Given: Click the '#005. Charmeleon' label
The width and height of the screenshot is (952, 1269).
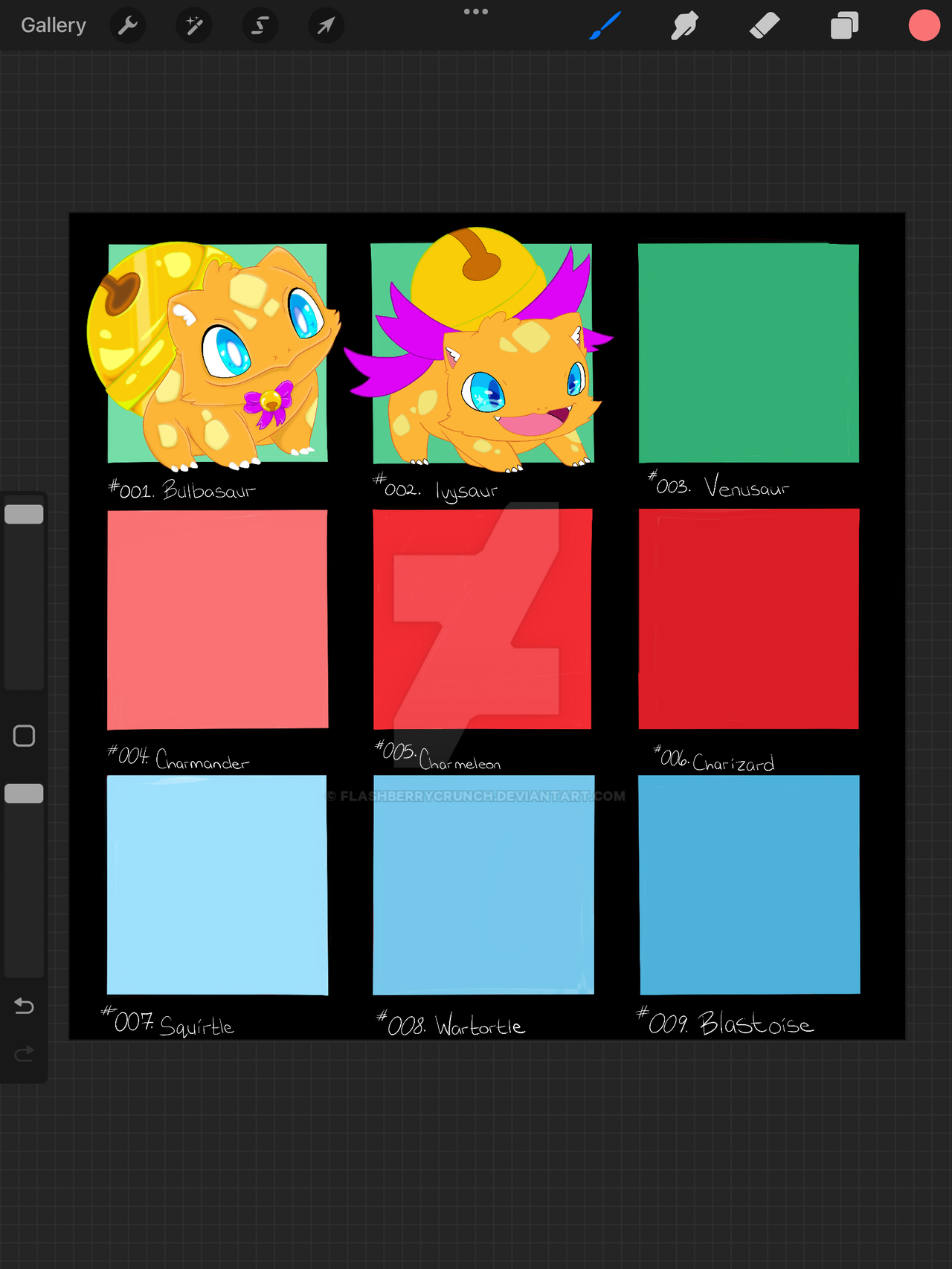Looking at the screenshot, I should tap(438, 756).
